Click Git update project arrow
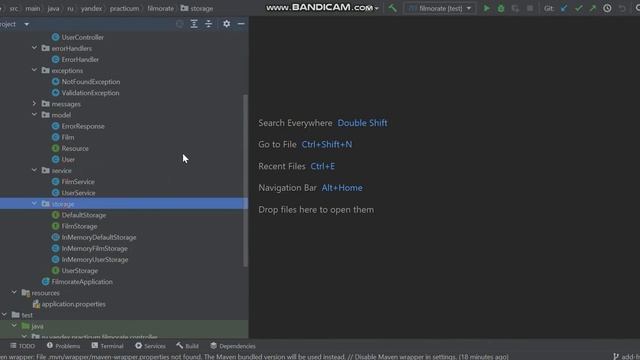 564,8
